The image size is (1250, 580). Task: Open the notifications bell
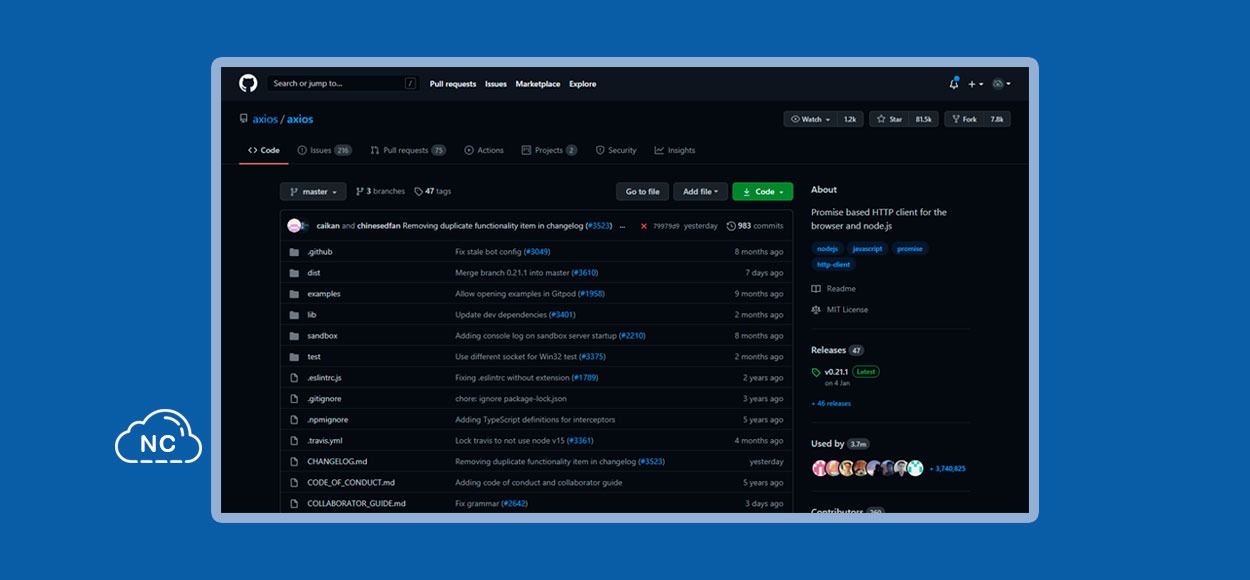pyautogui.click(x=954, y=84)
